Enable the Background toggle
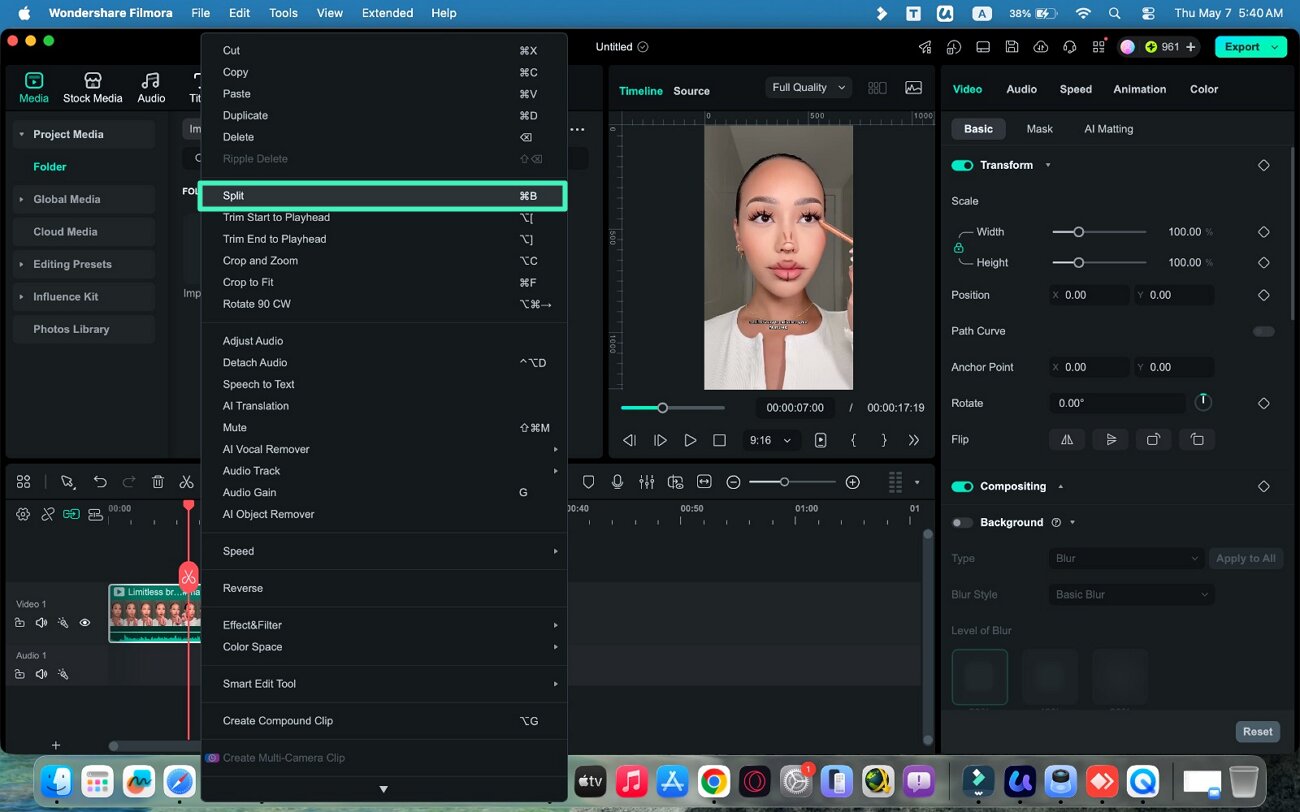 (x=962, y=522)
